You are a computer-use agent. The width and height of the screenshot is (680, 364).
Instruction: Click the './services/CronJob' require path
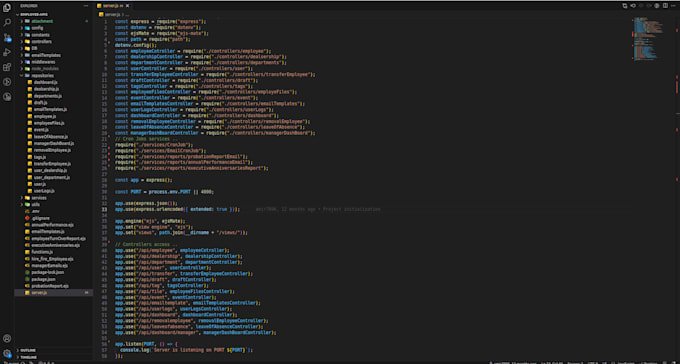tap(161, 145)
